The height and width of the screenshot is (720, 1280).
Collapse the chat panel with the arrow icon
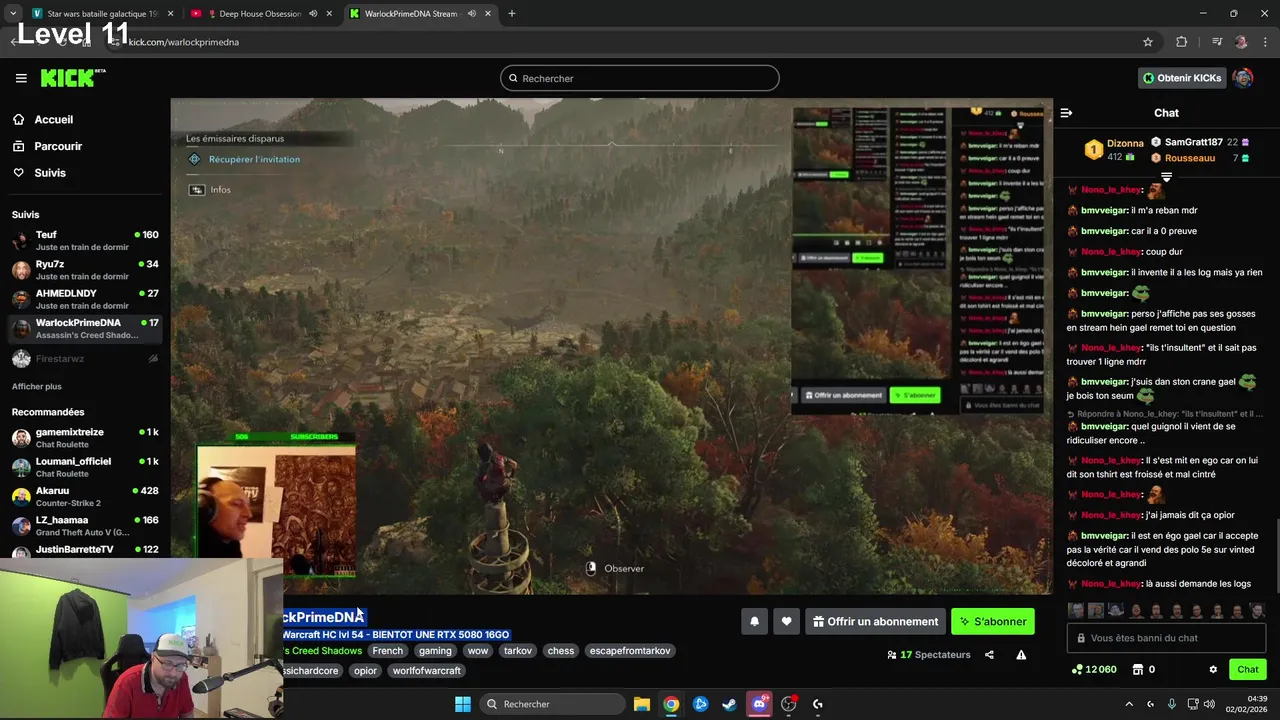point(1066,113)
